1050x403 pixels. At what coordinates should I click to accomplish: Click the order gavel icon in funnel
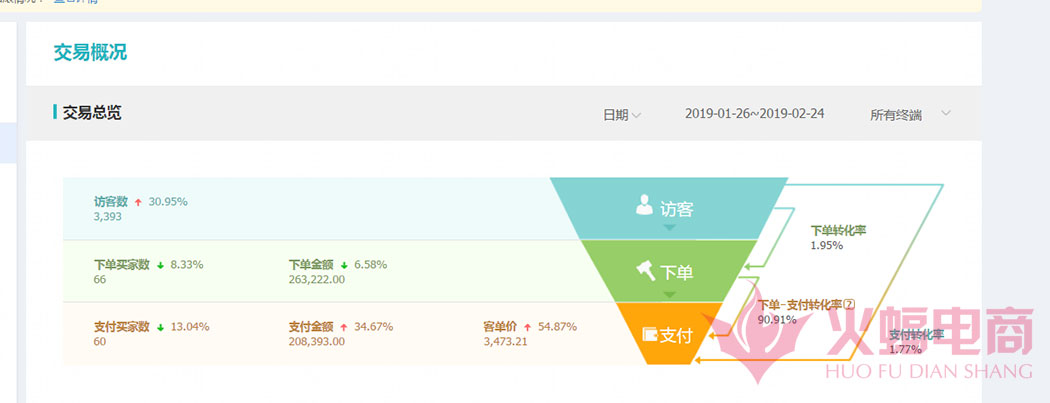pos(645,269)
